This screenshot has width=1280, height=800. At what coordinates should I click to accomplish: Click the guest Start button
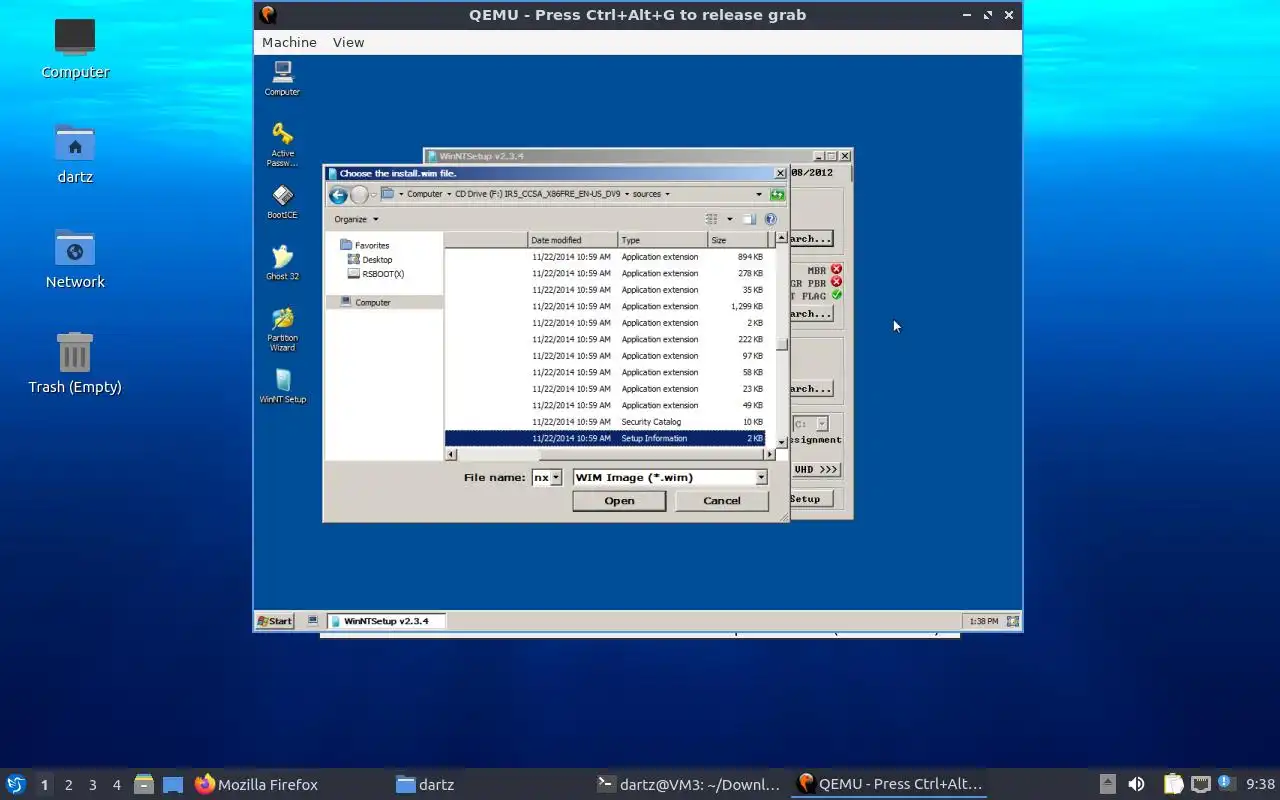(275, 621)
